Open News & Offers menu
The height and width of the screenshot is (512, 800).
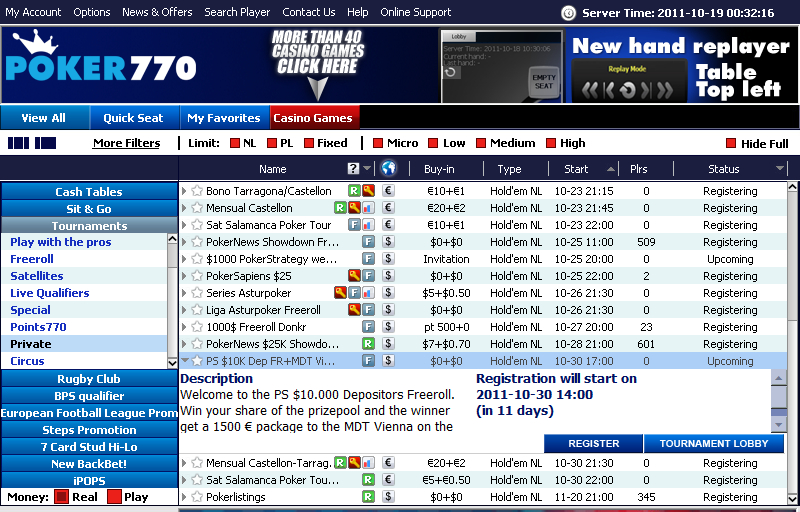coord(157,12)
